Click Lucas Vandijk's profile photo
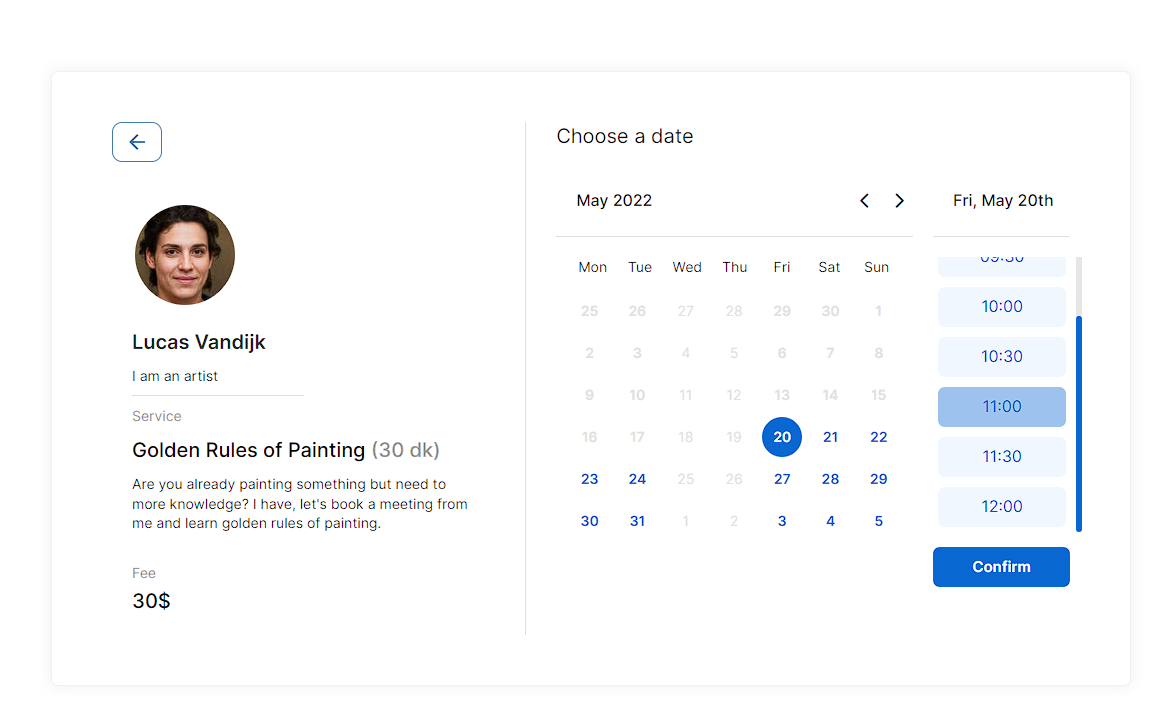This screenshot has width=1173, height=727. (185, 255)
